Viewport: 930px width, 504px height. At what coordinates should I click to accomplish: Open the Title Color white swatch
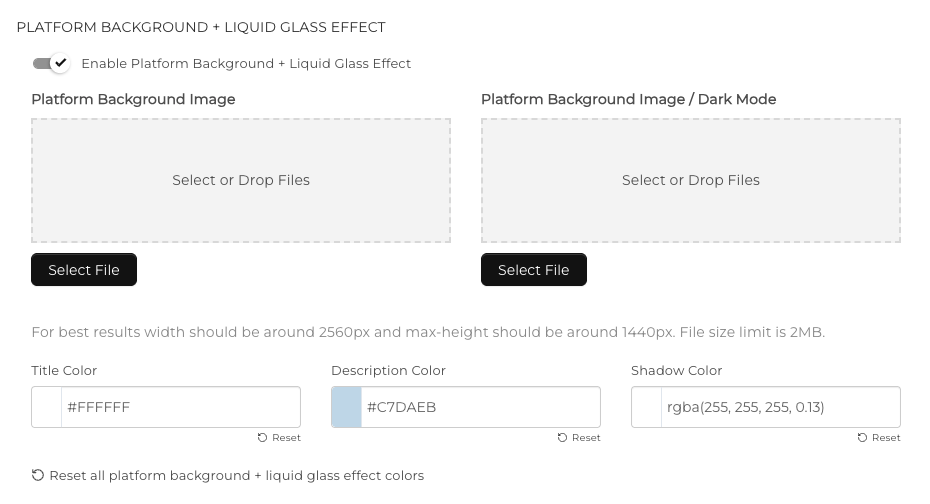pos(47,407)
